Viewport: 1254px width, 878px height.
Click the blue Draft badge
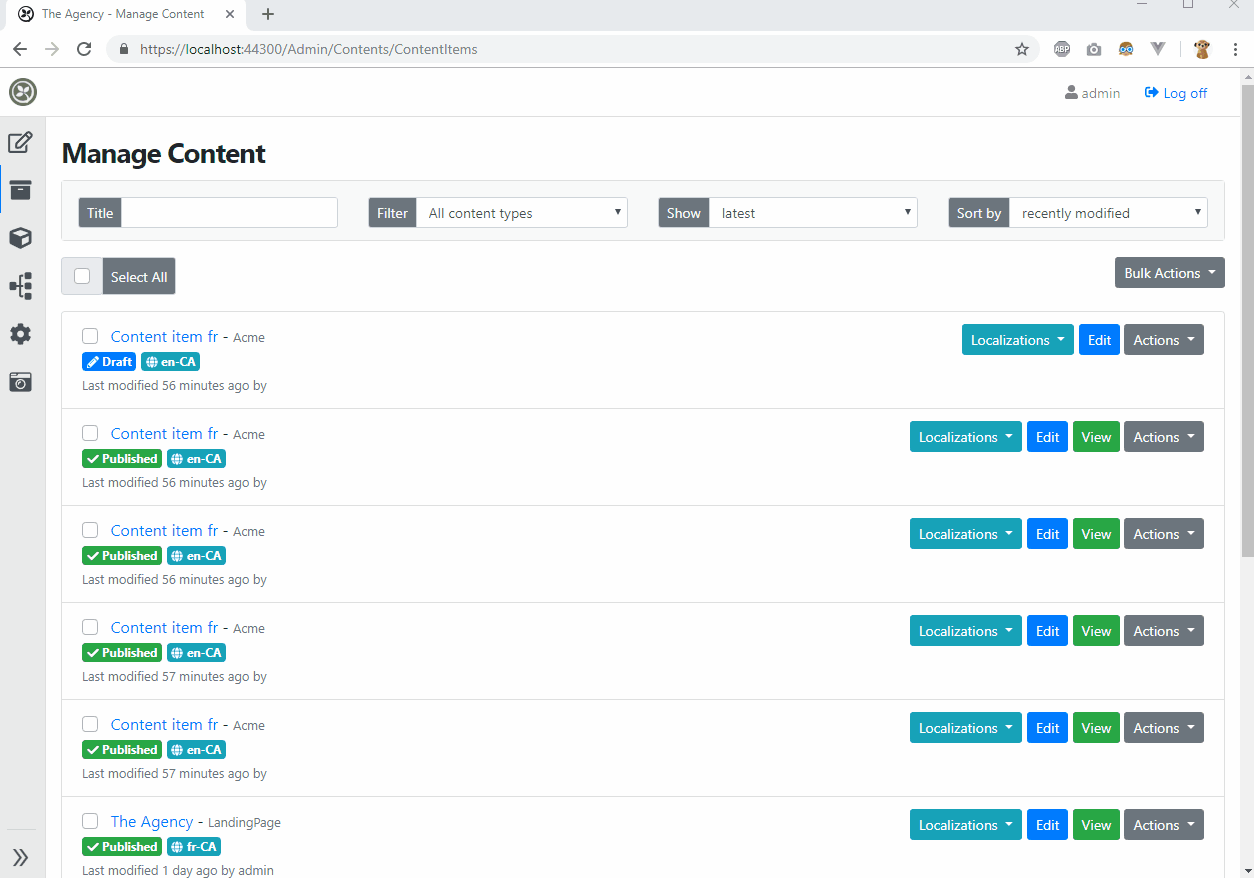coord(109,362)
